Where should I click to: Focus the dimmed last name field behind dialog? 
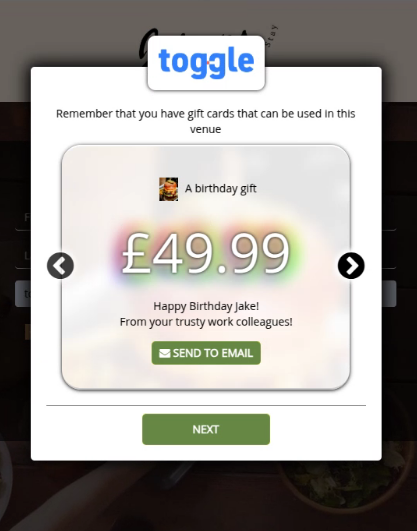pyautogui.click(x=23, y=256)
